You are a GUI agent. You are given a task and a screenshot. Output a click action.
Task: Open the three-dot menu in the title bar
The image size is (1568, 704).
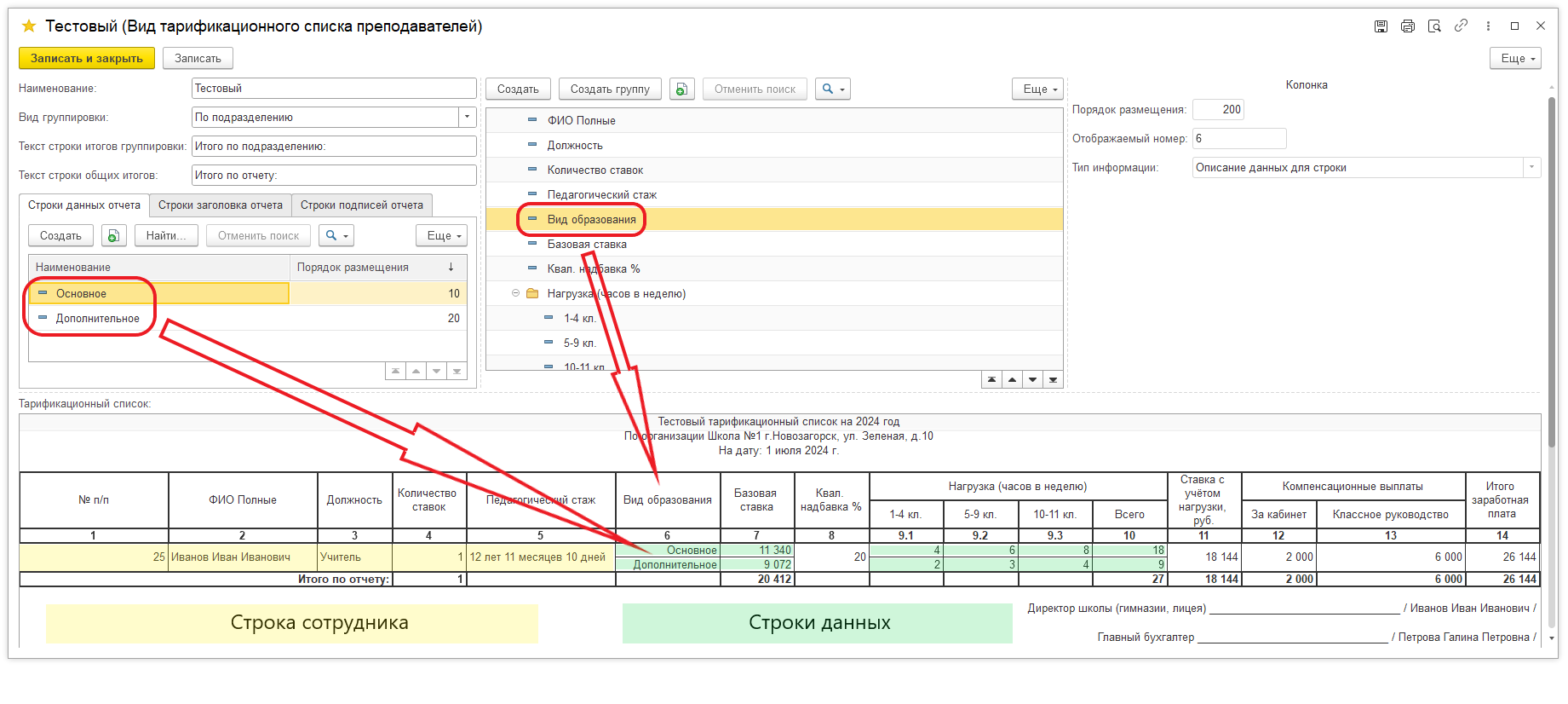[1488, 26]
